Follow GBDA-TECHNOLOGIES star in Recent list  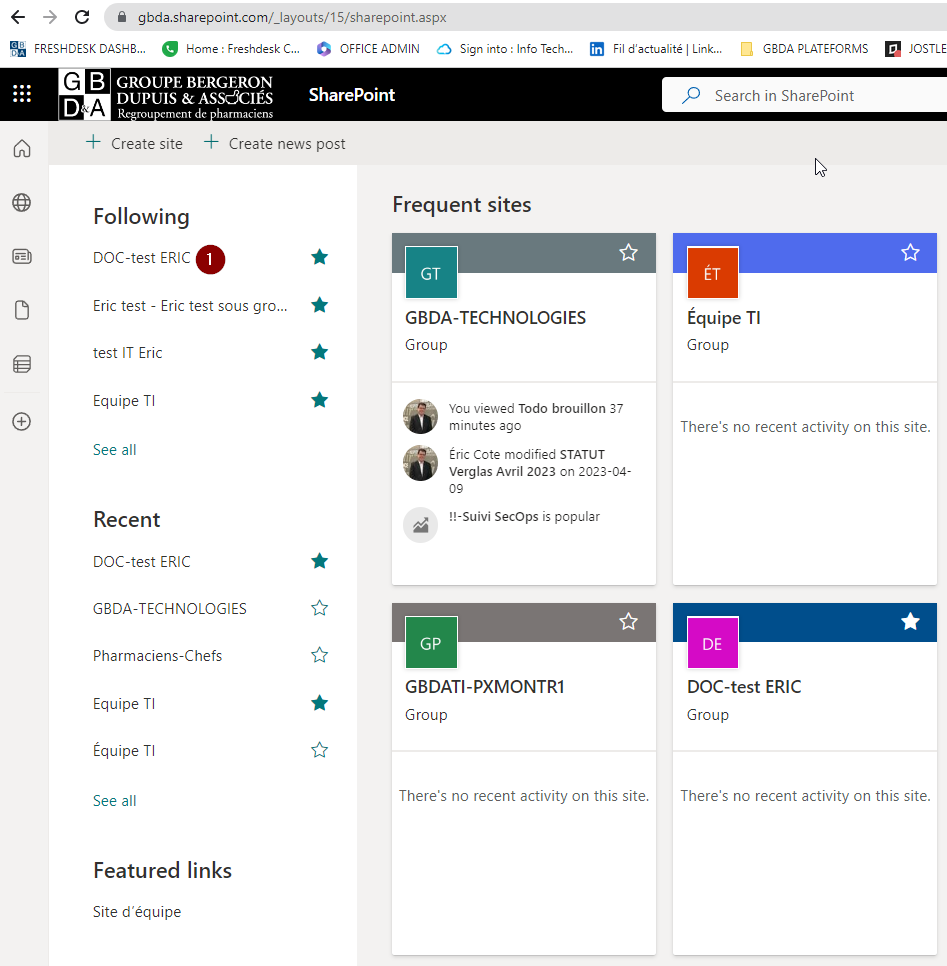(319, 608)
